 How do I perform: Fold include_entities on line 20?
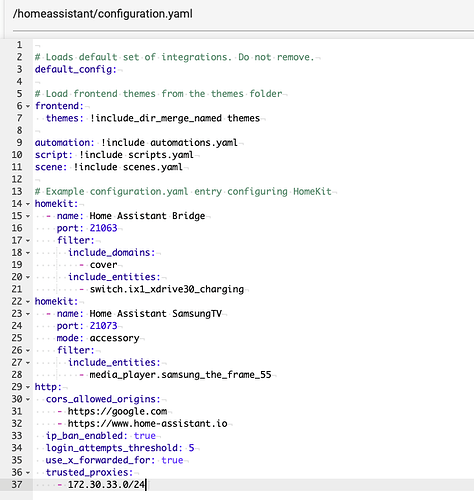(x=28, y=277)
